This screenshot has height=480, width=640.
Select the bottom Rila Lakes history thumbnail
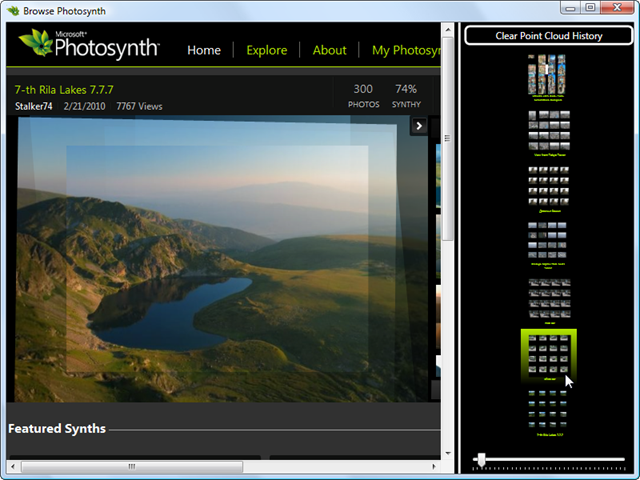pos(548,408)
